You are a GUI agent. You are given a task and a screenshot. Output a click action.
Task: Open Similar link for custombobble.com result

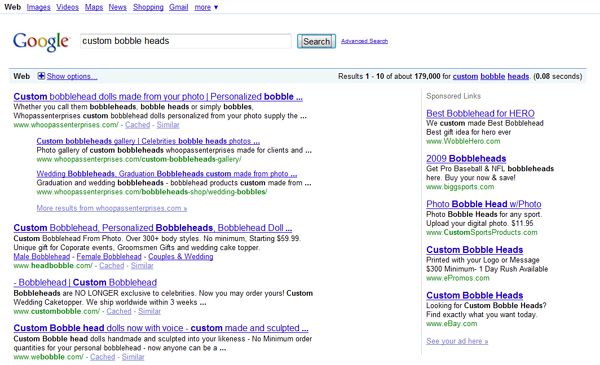(149, 311)
